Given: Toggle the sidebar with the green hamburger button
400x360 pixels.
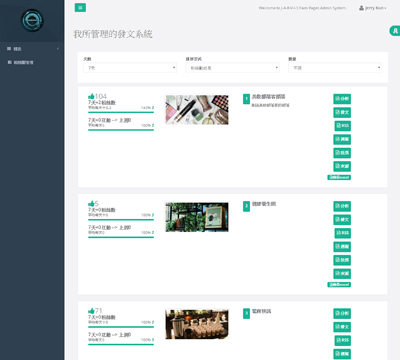Looking at the screenshot, I should click(80, 8).
